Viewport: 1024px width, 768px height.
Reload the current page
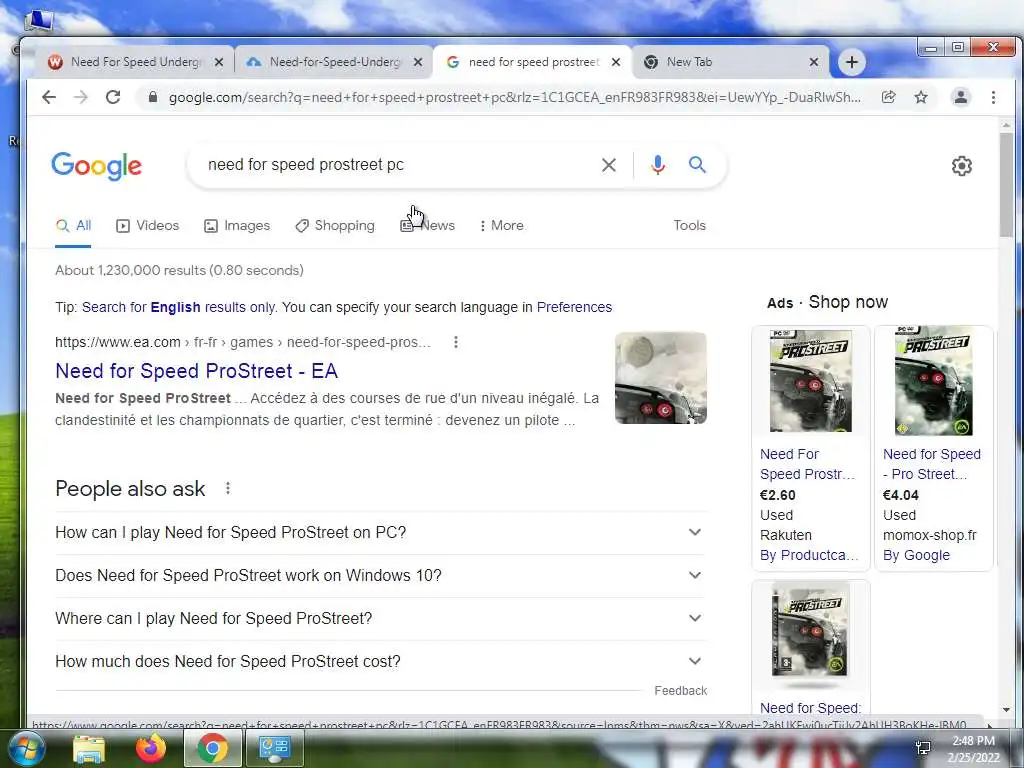pos(113,97)
